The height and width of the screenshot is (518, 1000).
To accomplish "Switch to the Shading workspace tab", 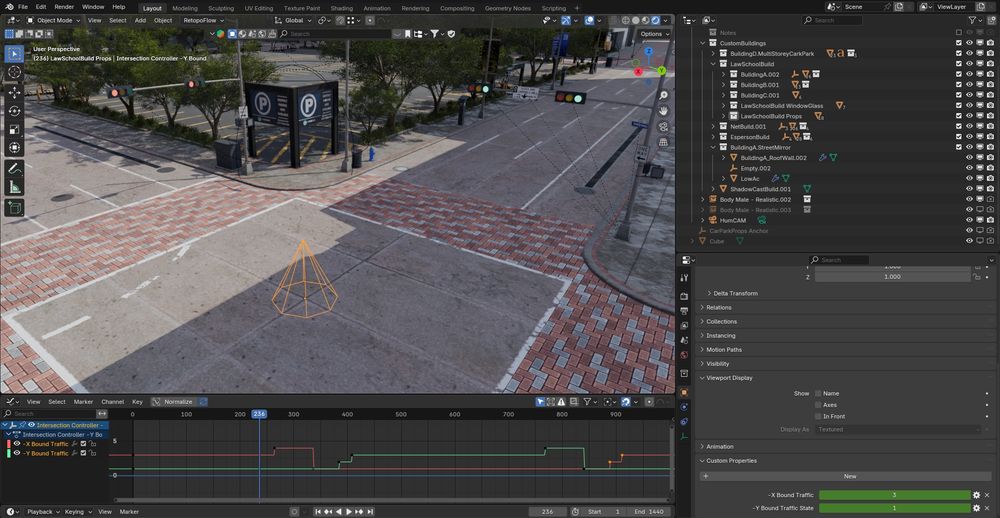I will [x=342, y=8].
